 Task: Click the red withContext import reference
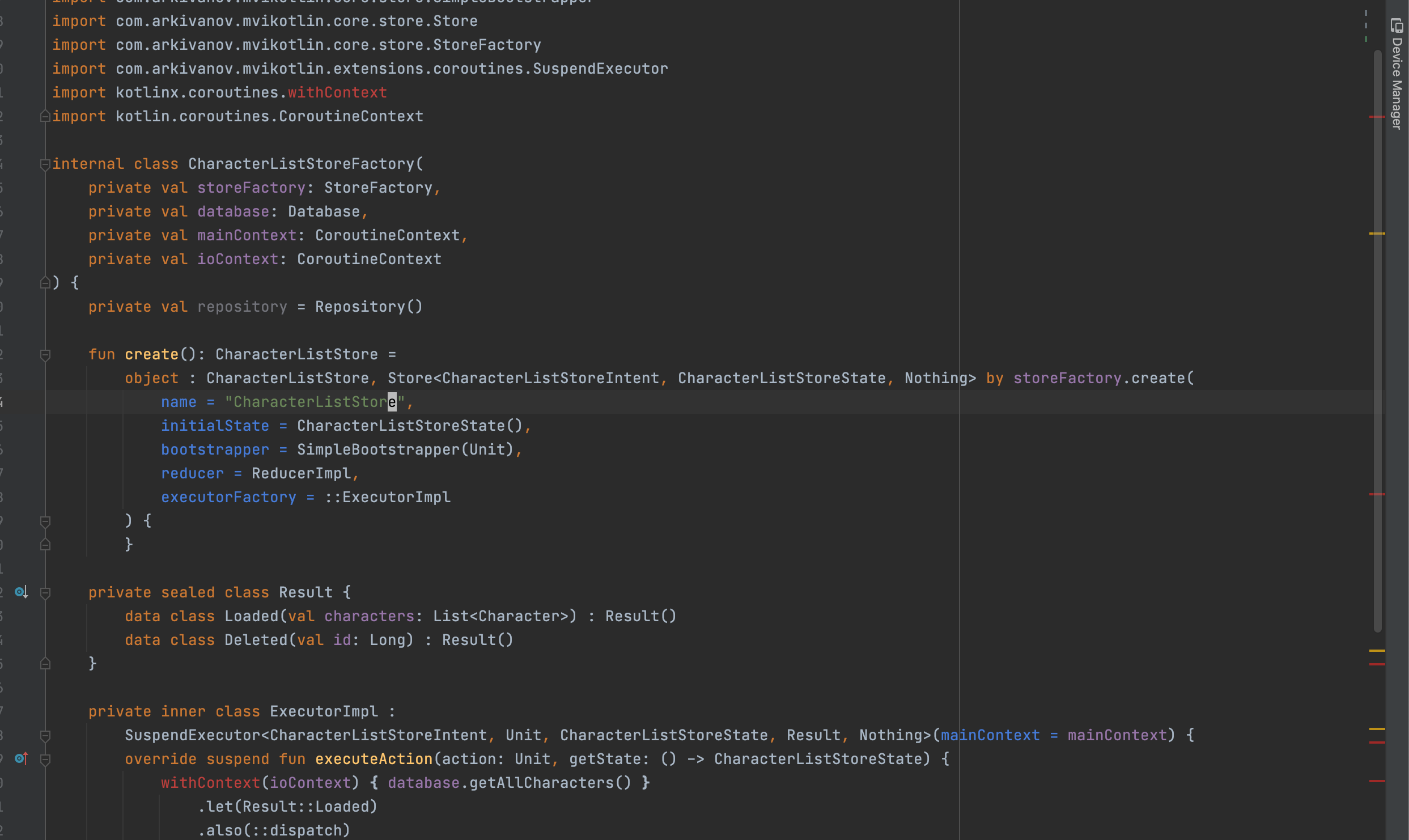pos(337,92)
